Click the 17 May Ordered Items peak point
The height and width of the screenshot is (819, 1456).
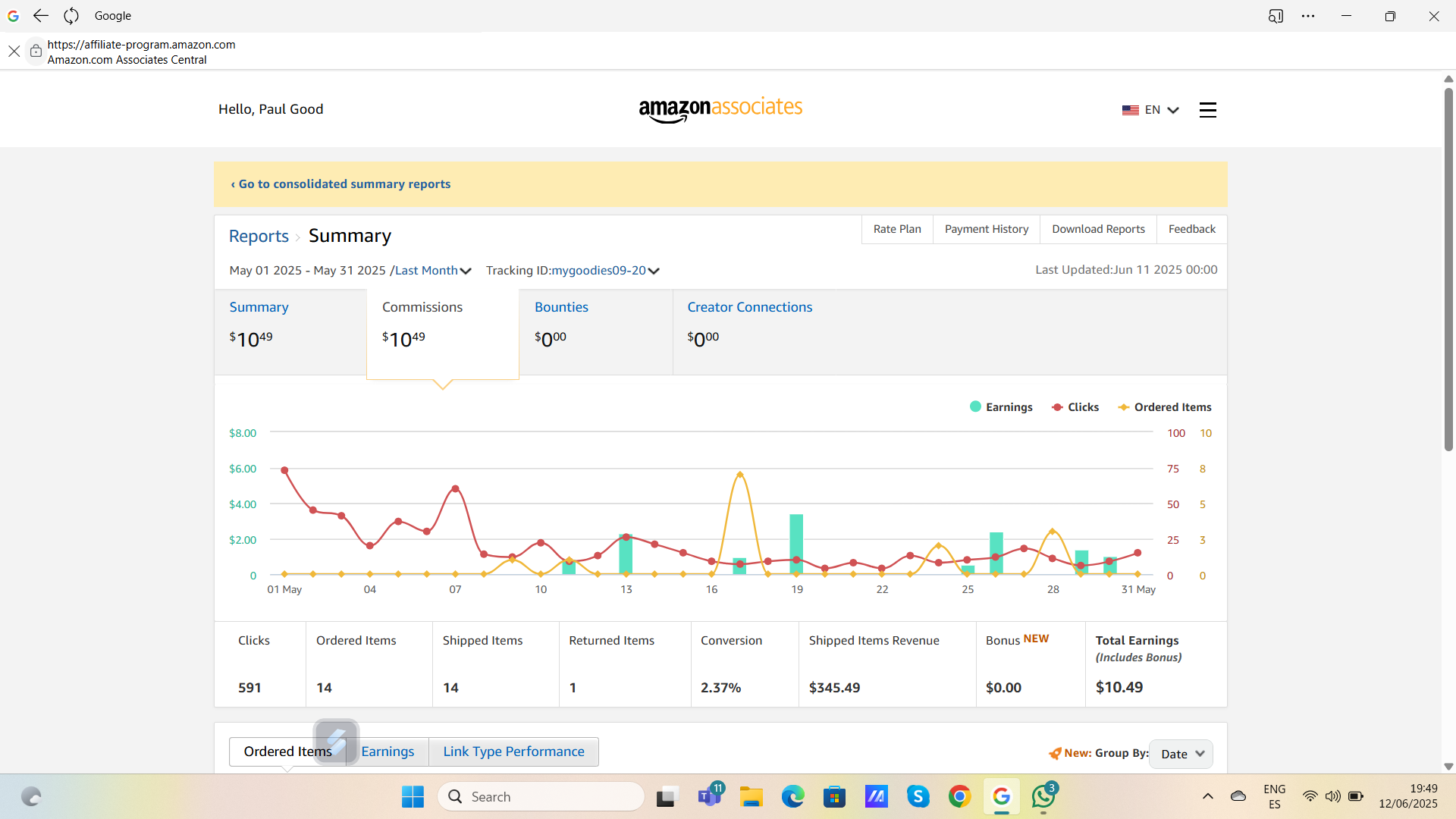(739, 475)
